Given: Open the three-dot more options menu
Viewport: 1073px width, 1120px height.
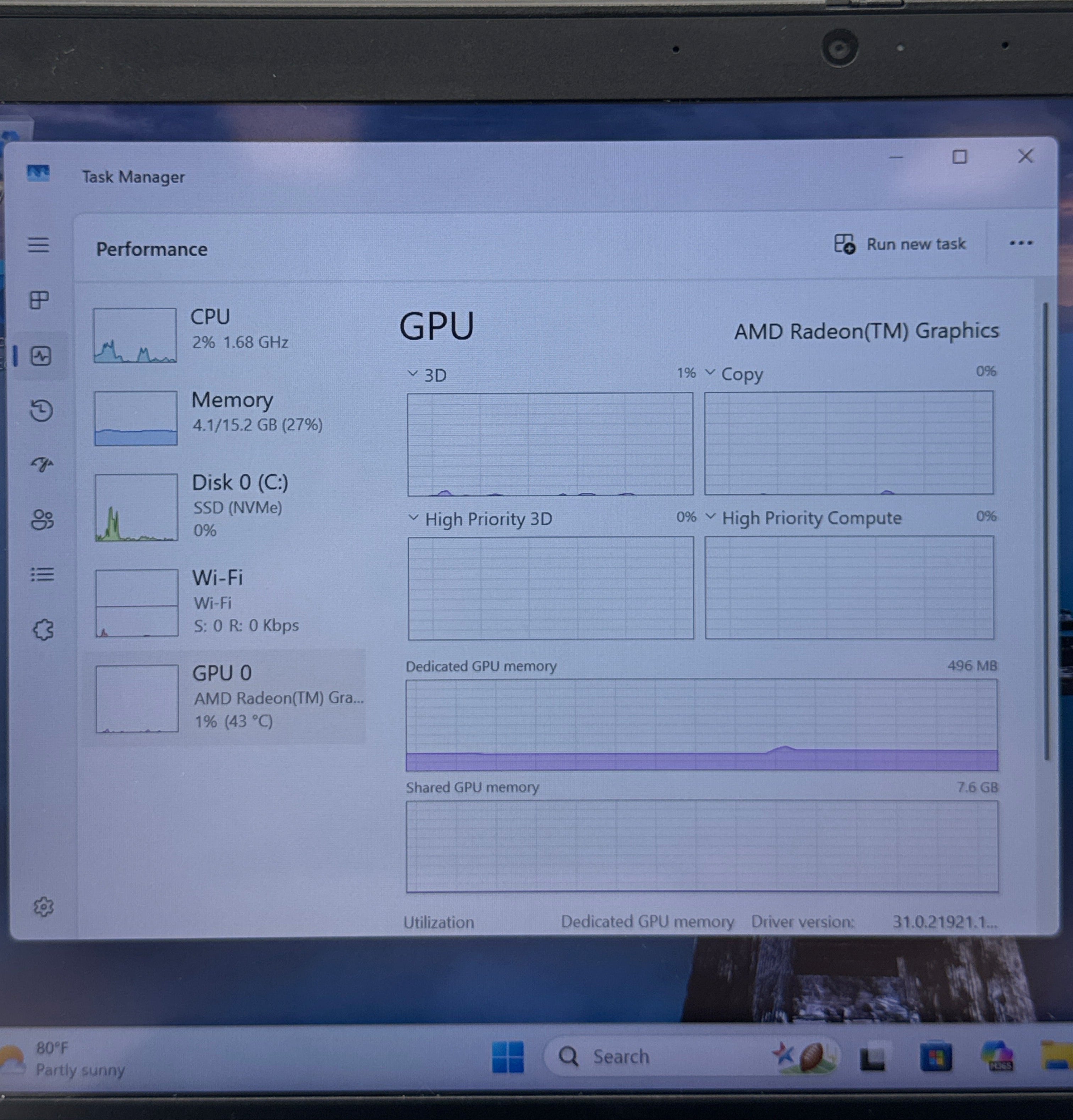Looking at the screenshot, I should coord(1021,243).
